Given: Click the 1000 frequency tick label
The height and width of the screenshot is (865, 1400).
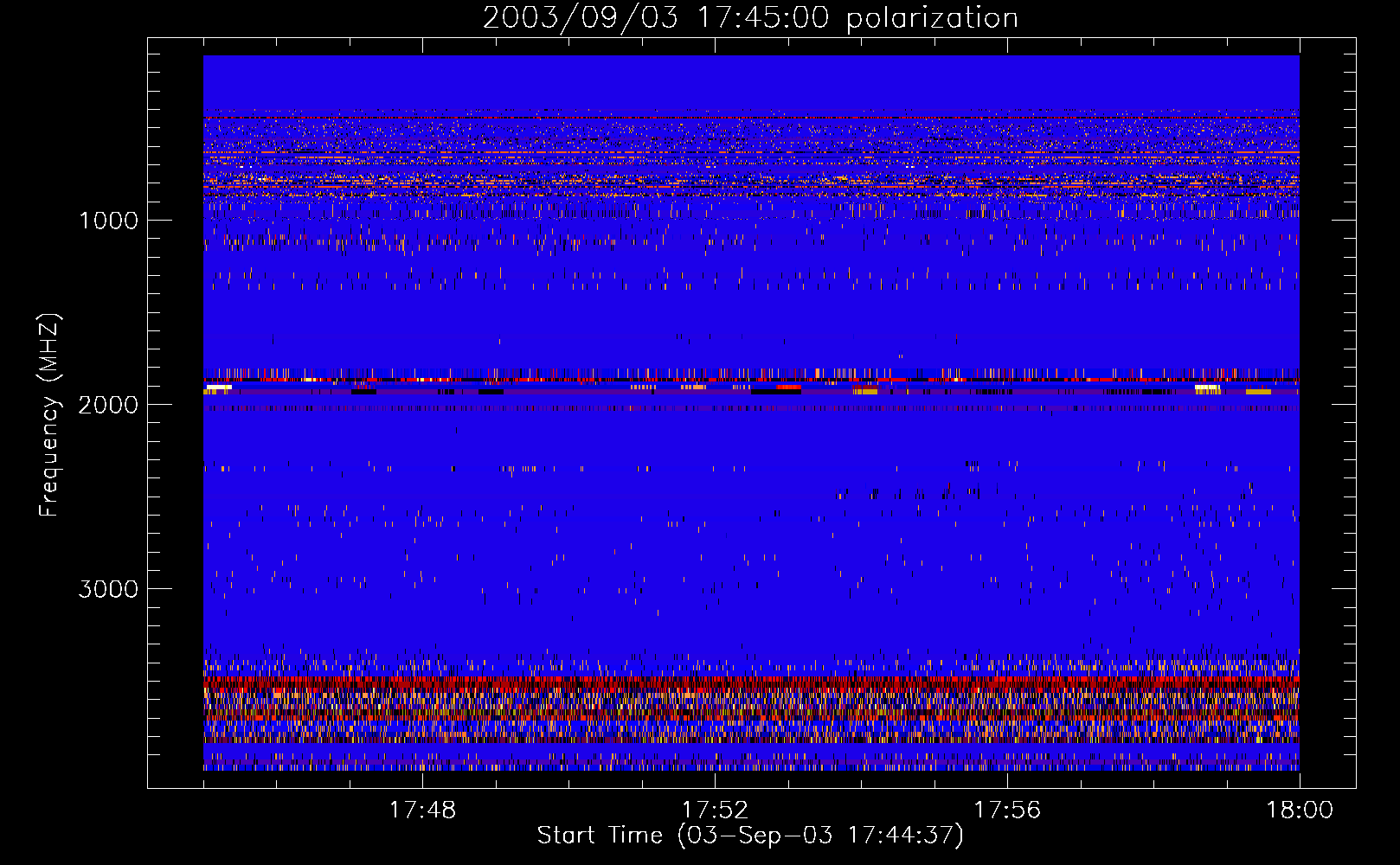Looking at the screenshot, I should 108,220.
